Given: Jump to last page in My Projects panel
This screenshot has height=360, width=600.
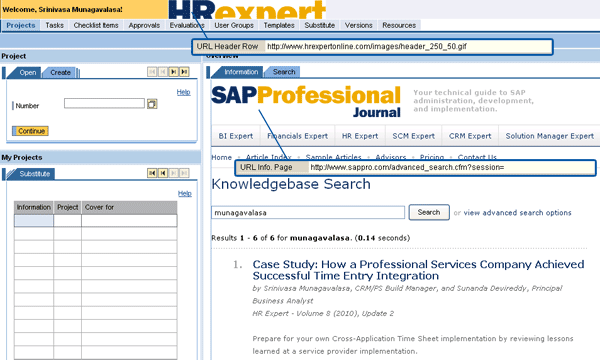Looking at the screenshot, I should click(x=184, y=173).
